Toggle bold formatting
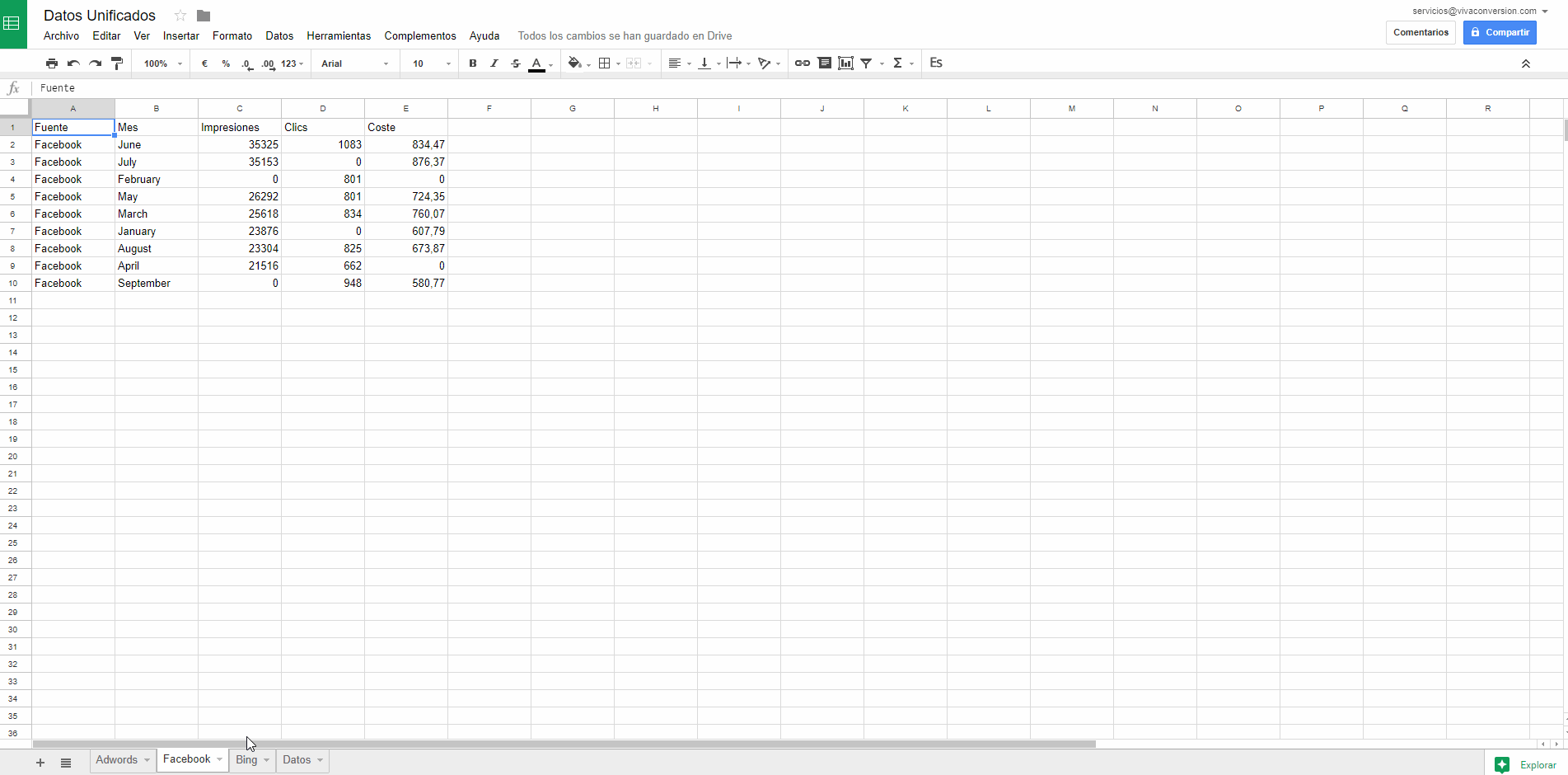The image size is (1568, 775). coord(473,63)
